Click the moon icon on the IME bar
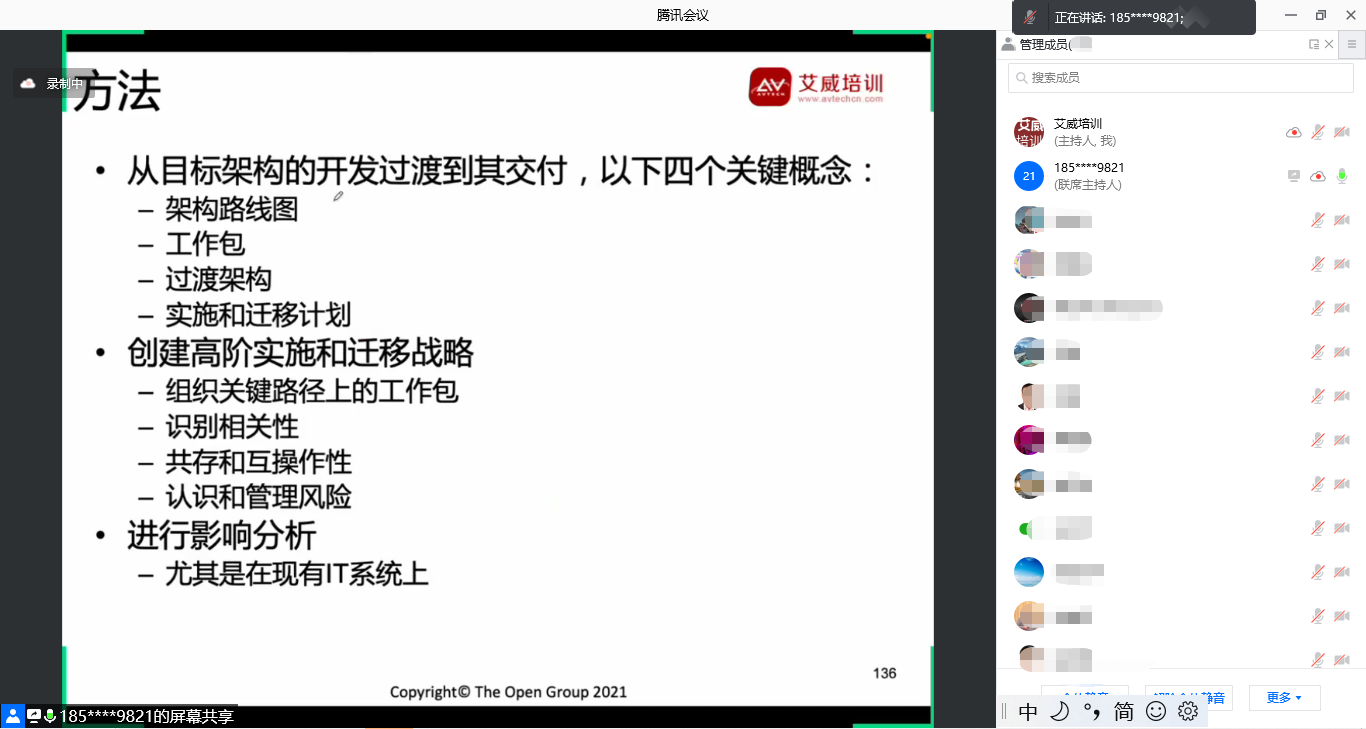 click(x=1060, y=712)
